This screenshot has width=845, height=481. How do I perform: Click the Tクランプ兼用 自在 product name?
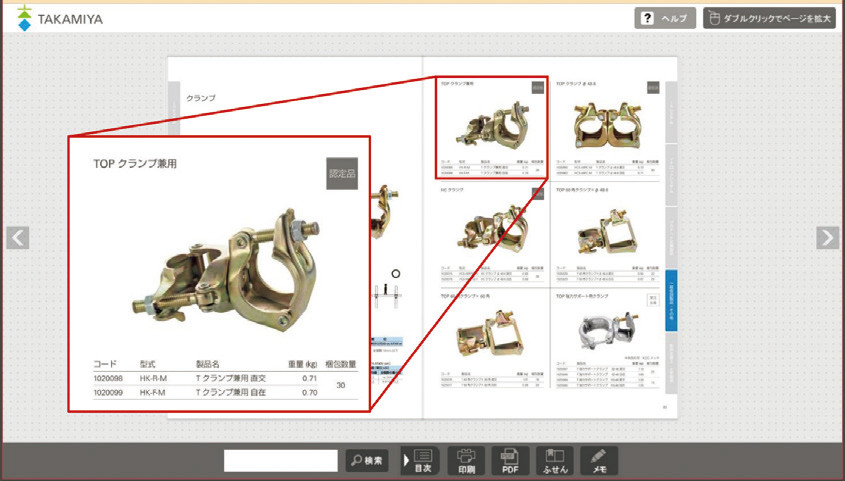pyautogui.click(x=231, y=393)
